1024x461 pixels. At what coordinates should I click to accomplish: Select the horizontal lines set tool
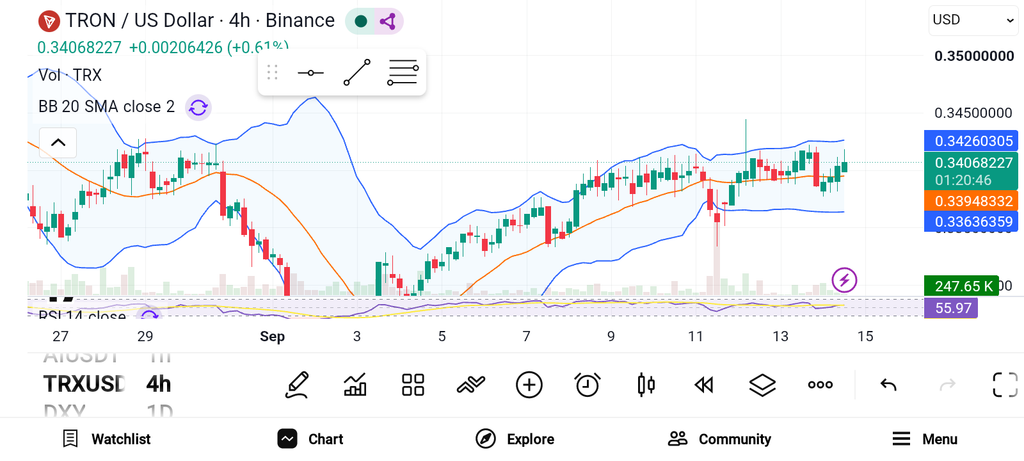point(402,72)
